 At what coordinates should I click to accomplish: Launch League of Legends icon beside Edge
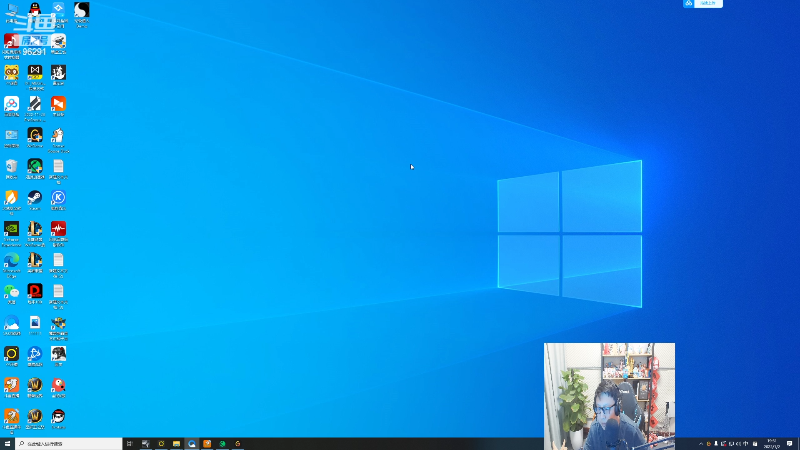pyautogui.click(x=35, y=262)
